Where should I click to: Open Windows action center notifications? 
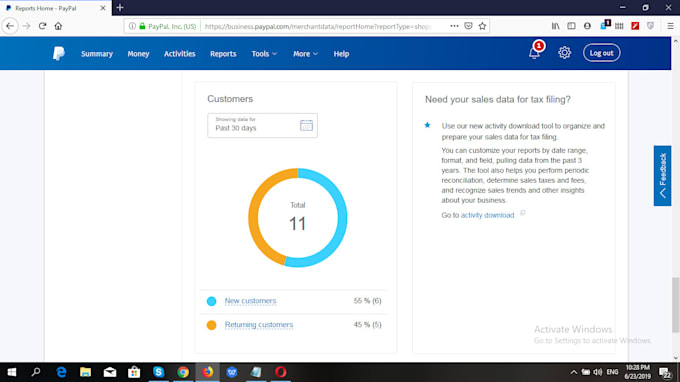pos(665,372)
